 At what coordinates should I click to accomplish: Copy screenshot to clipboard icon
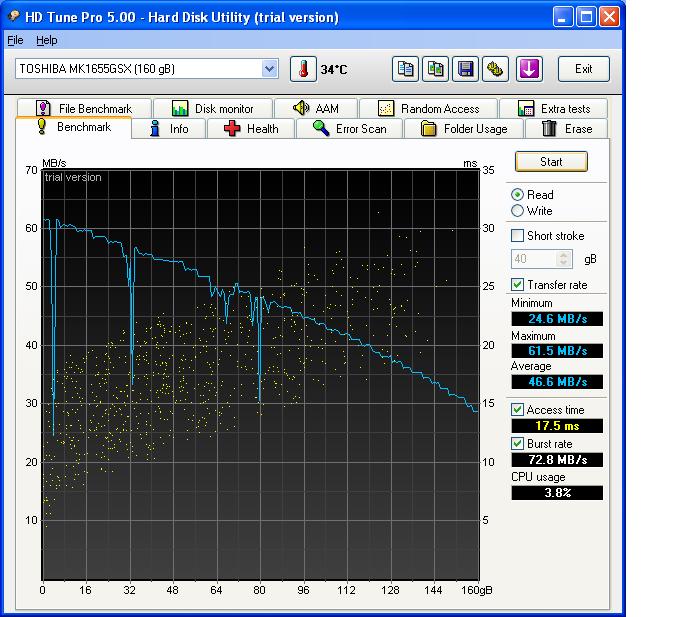click(x=435, y=69)
